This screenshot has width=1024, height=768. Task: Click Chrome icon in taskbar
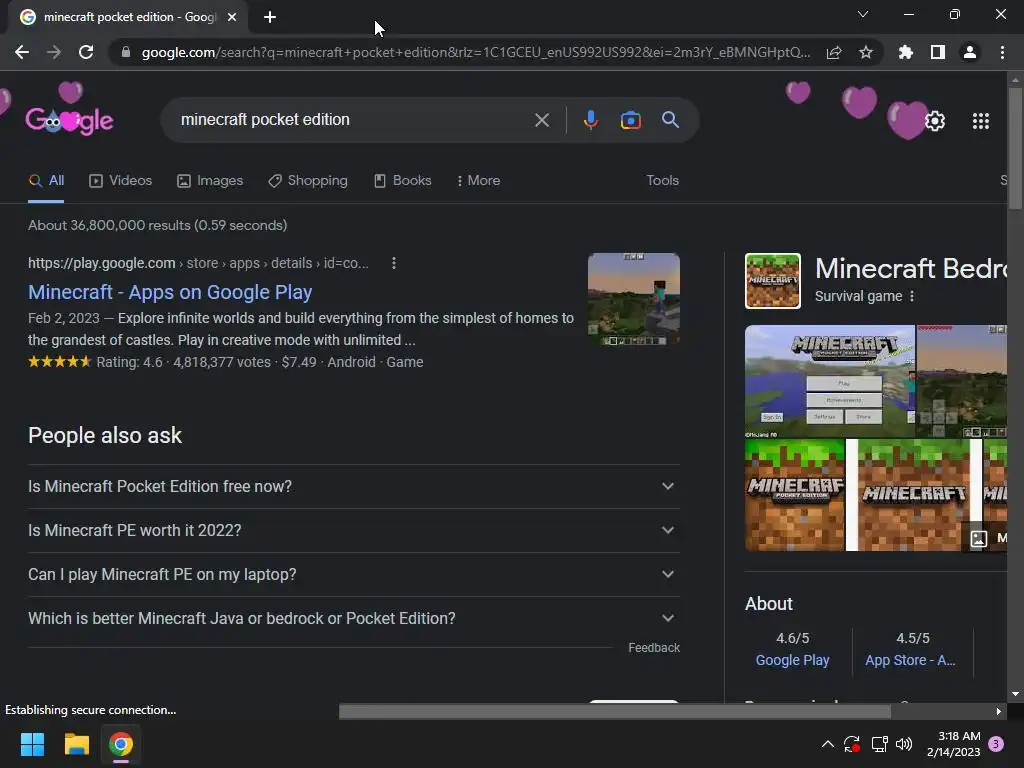pyautogui.click(x=121, y=744)
